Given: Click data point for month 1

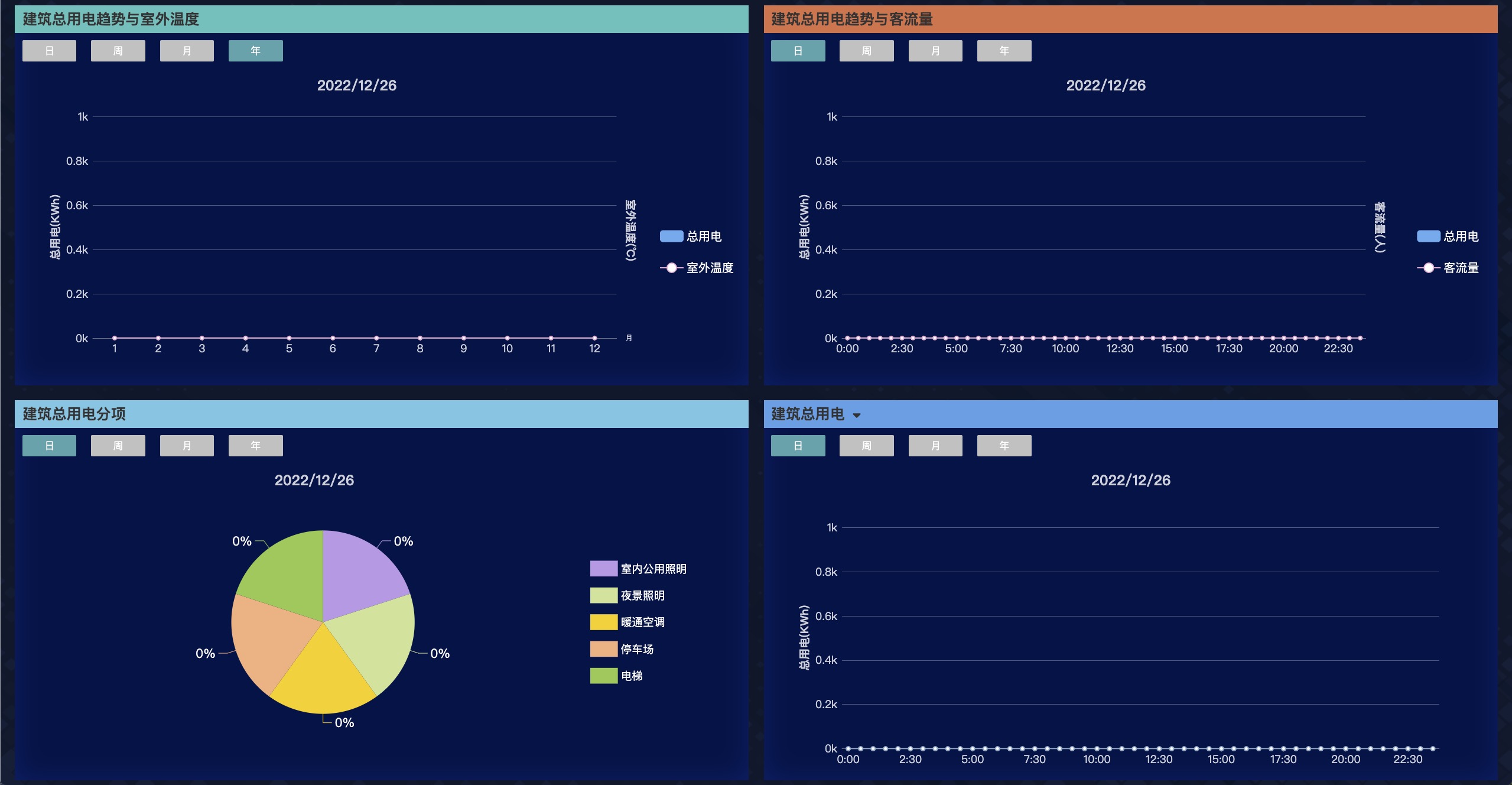Looking at the screenshot, I should coord(115,338).
